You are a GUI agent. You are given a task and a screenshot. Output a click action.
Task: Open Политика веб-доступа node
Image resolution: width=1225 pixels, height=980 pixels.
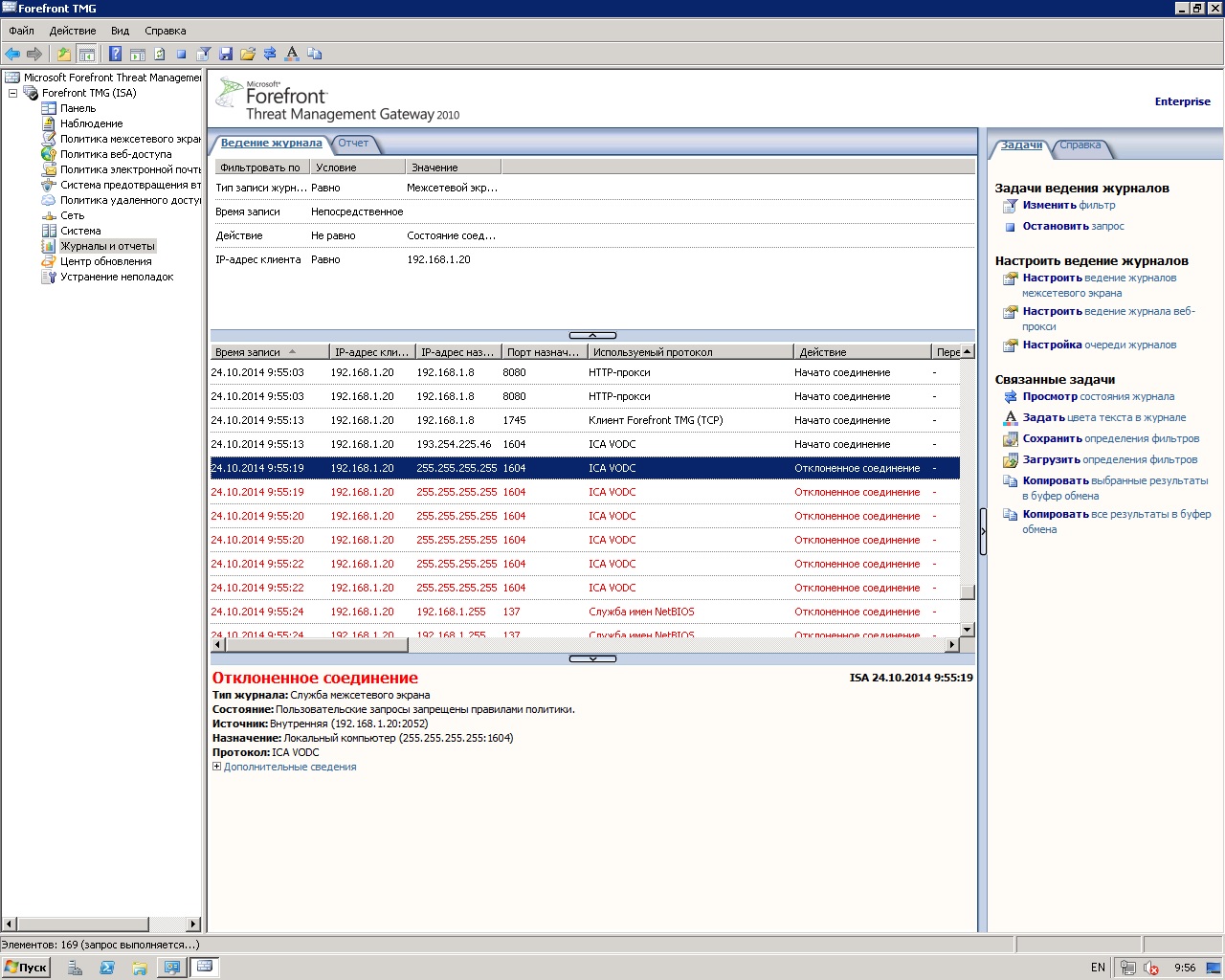pyautogui.click(x=116, y=154)
